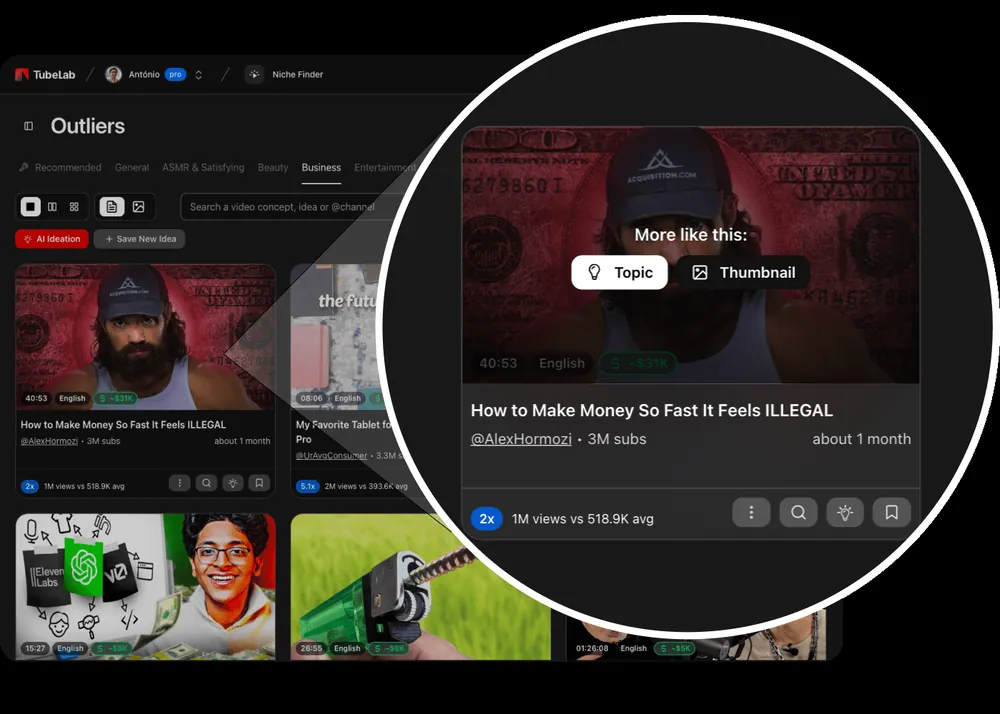The image size is (1000, 714).
Task: Click the image icon inside the Thumbnail button
Action: (700, 273)
